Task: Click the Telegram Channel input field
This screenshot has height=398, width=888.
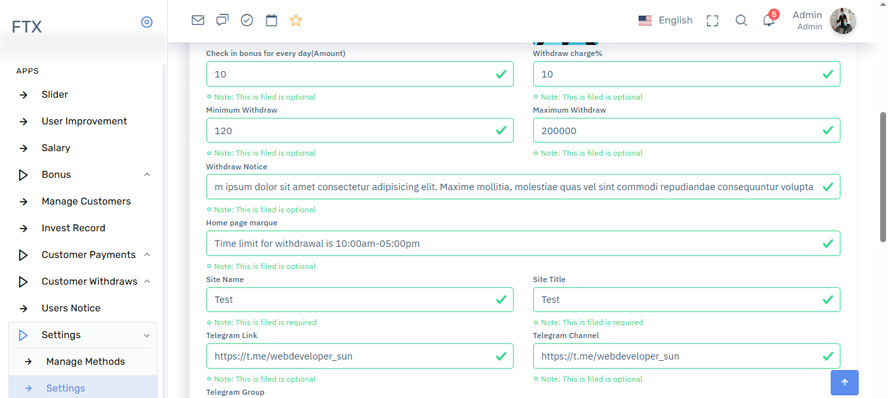Action: 686,356
